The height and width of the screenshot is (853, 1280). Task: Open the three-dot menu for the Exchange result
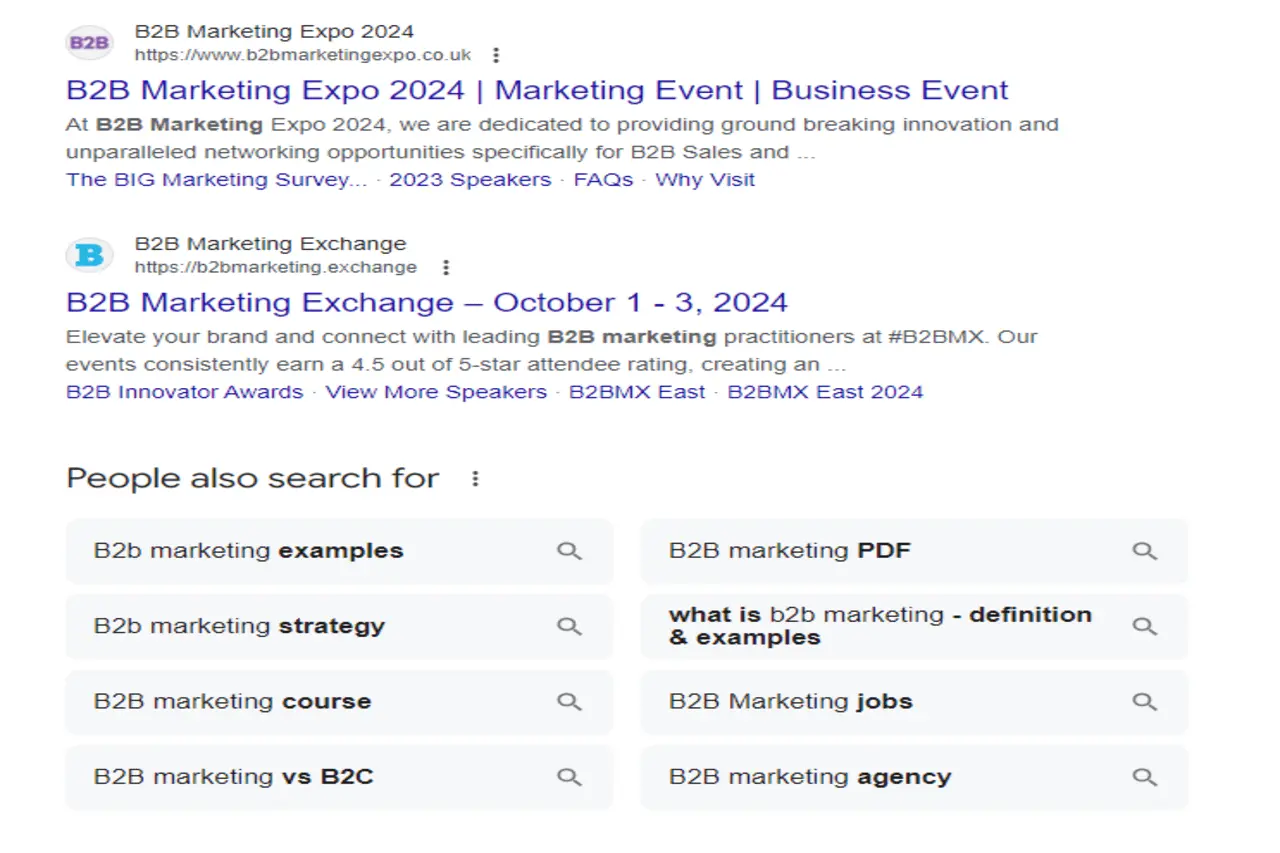445,268
